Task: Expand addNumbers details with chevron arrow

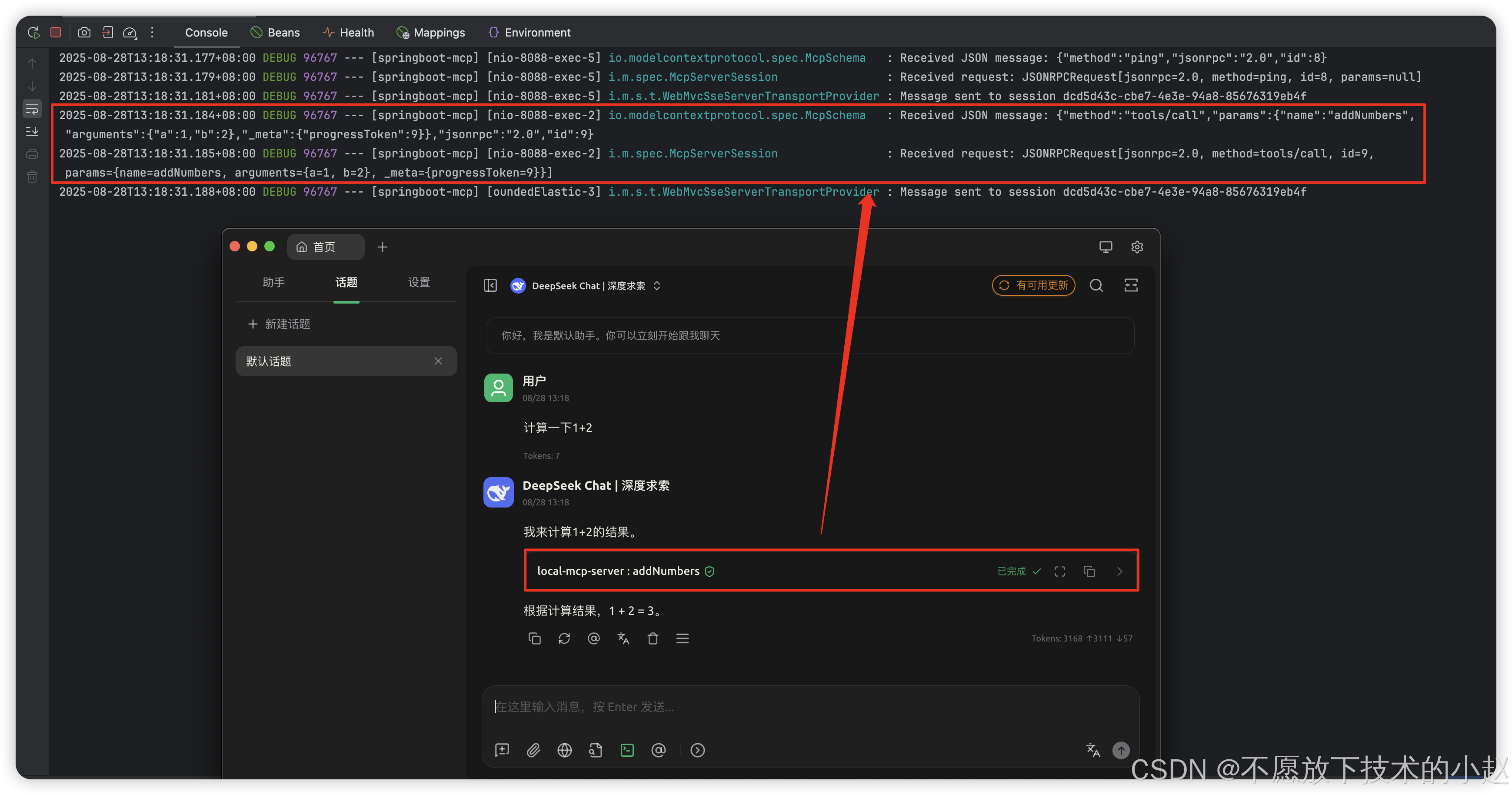Action: [1119, 571]
